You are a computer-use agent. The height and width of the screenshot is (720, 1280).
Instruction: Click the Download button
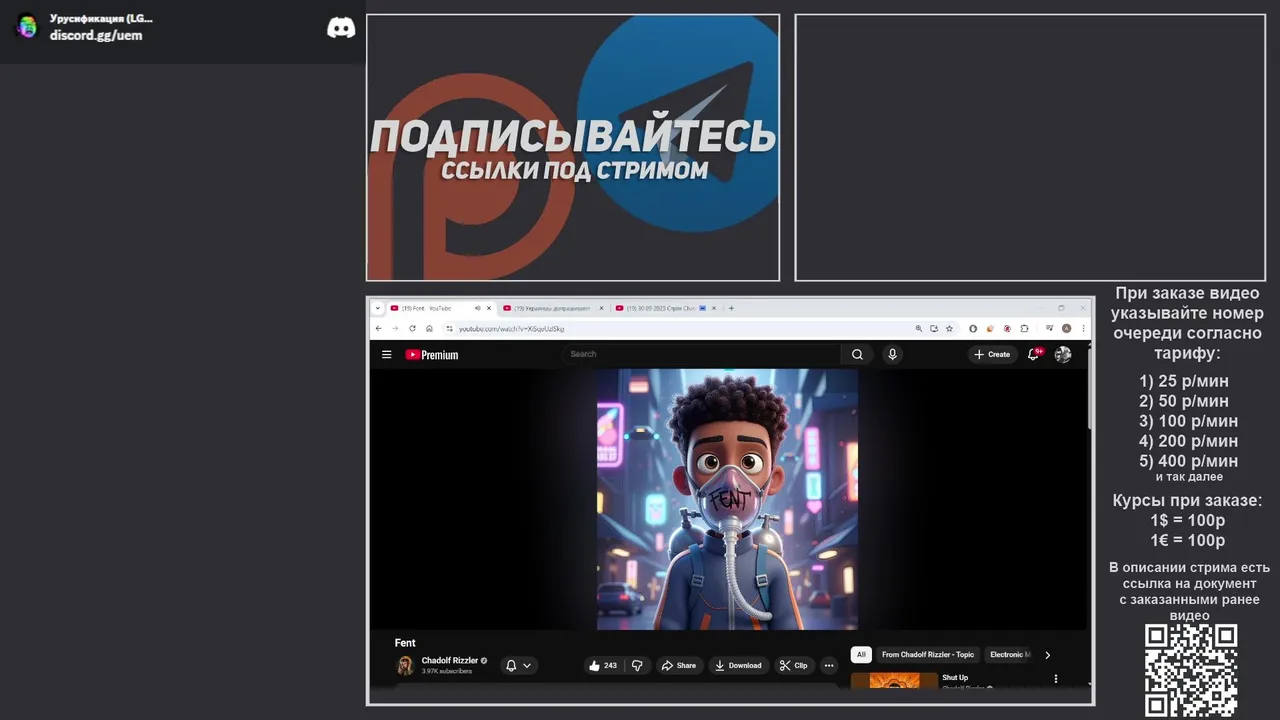pyautogui.click(x=738, y=665)
